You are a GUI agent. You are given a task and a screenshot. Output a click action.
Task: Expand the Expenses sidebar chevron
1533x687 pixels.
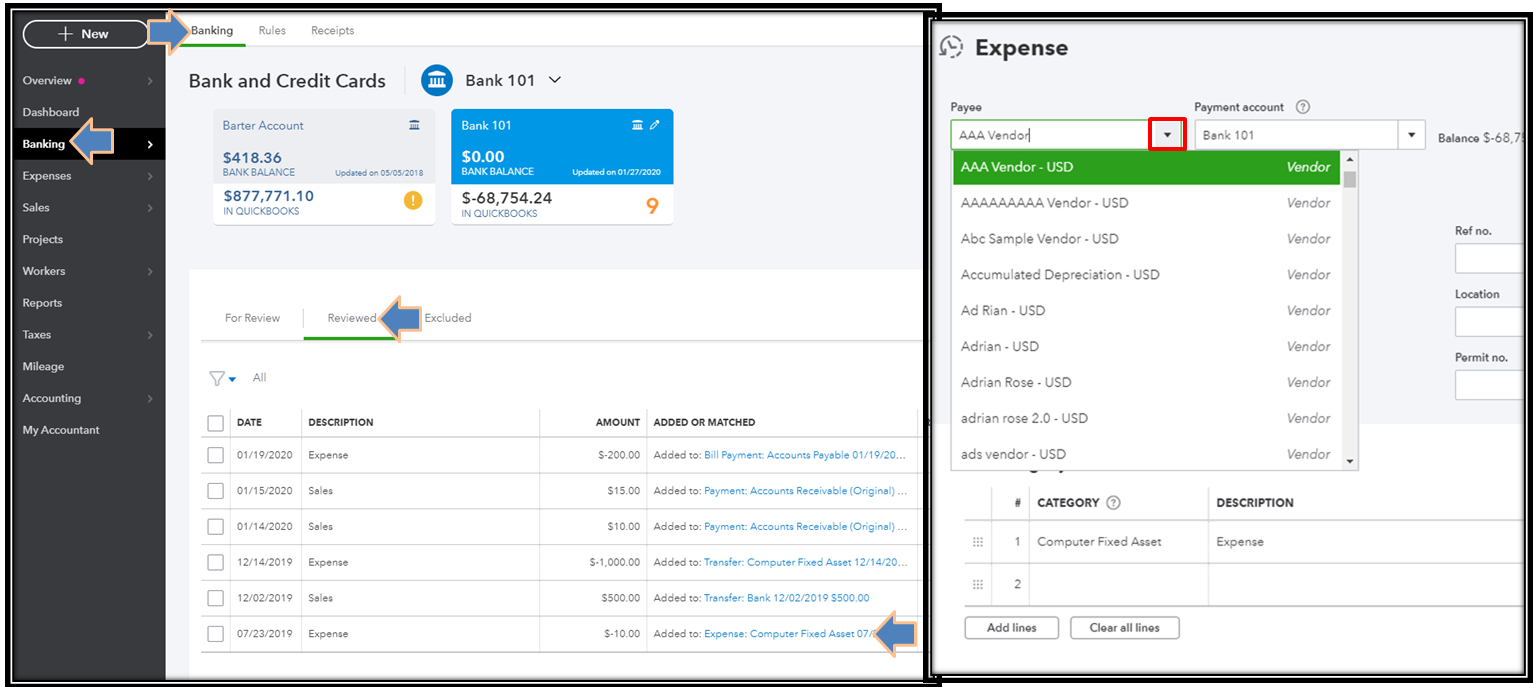coord(150,176)
